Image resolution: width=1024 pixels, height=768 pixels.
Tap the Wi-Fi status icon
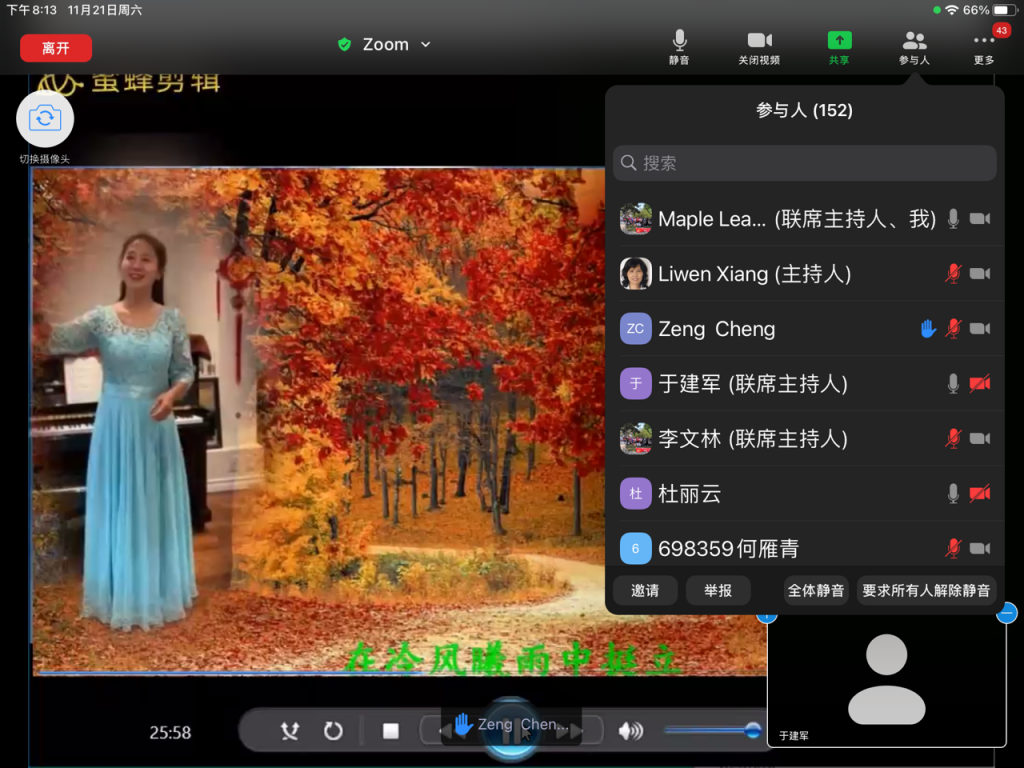952,10
